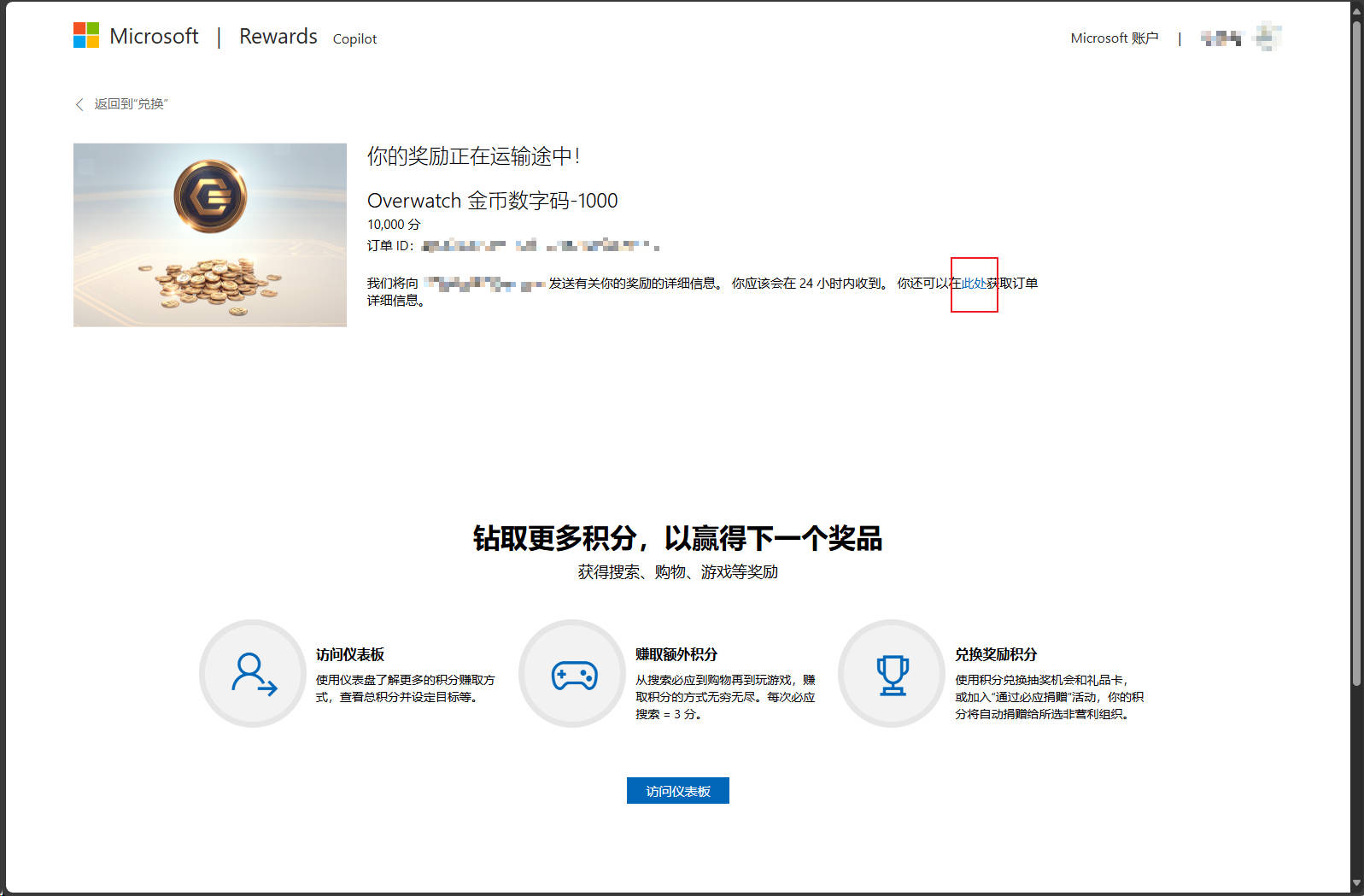Click the 赚取额外积分 card heading
Screen dimensions: 1364x896
pyautogui.click(x=676, y=655)
